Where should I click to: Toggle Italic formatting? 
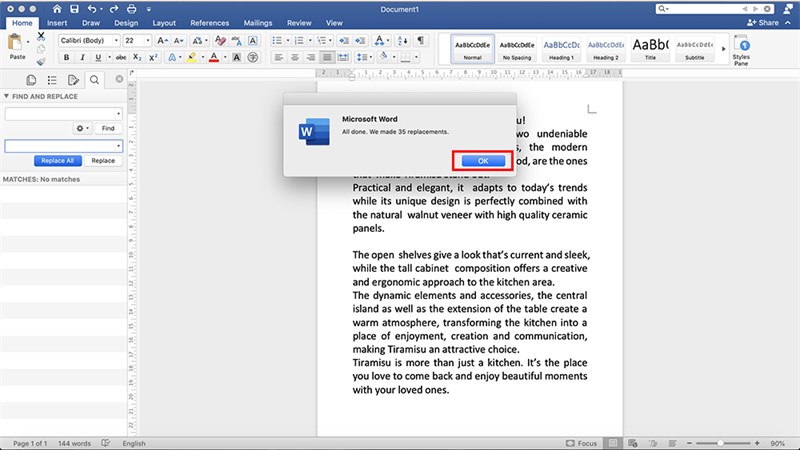[82, 58]
